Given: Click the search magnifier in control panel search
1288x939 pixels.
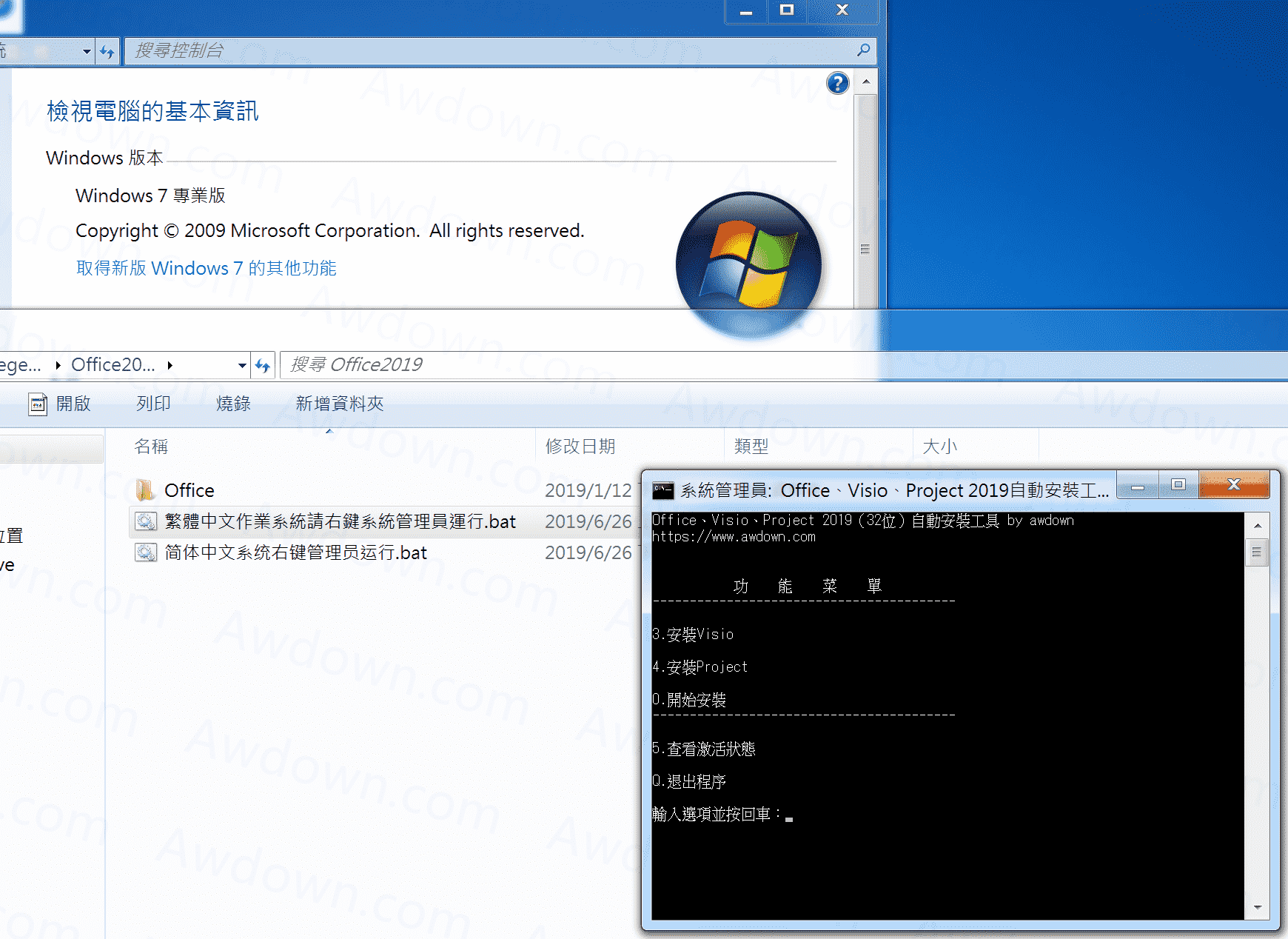Looking at the screenshot, I should tap(863, 50).
